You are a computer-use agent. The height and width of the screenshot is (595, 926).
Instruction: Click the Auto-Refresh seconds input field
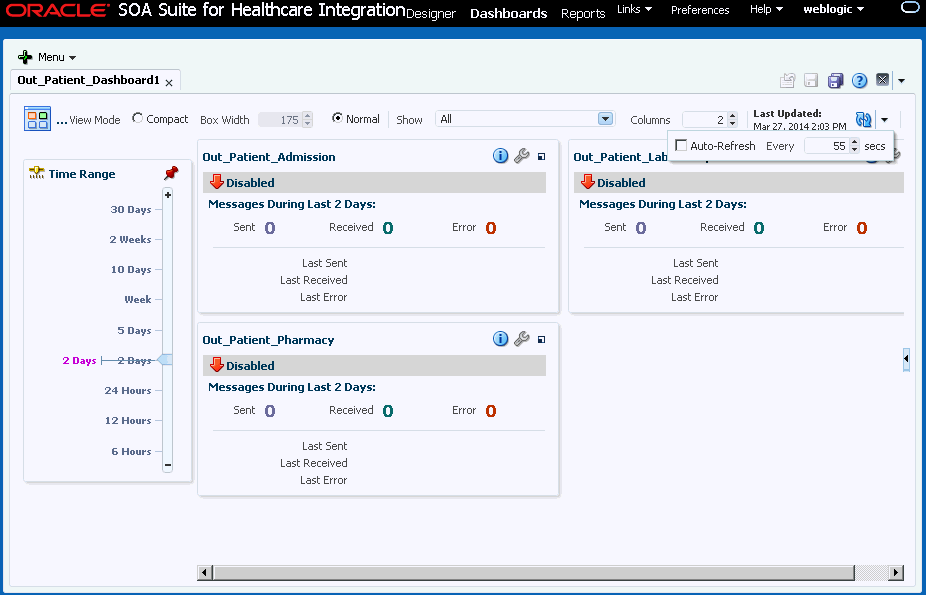(x=827, y=146)
